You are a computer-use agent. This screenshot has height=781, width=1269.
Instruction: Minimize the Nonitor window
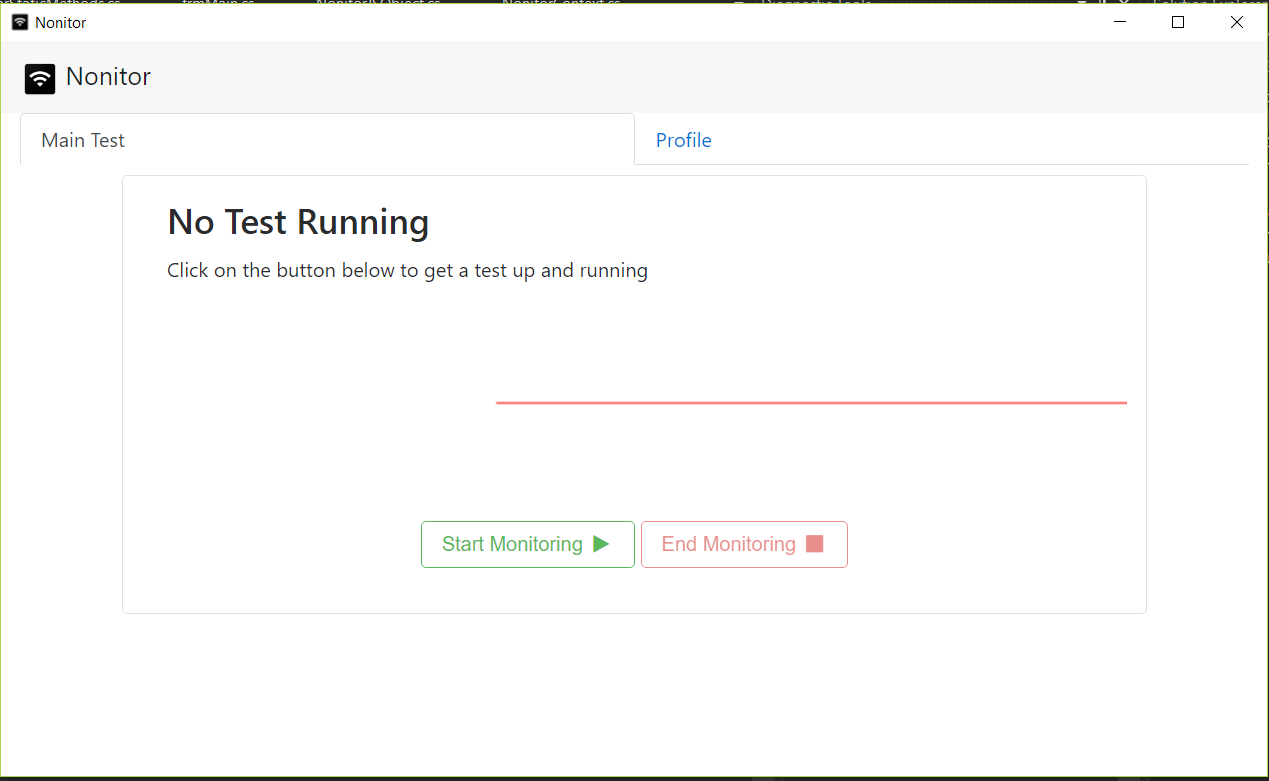tap(1120, 22)
